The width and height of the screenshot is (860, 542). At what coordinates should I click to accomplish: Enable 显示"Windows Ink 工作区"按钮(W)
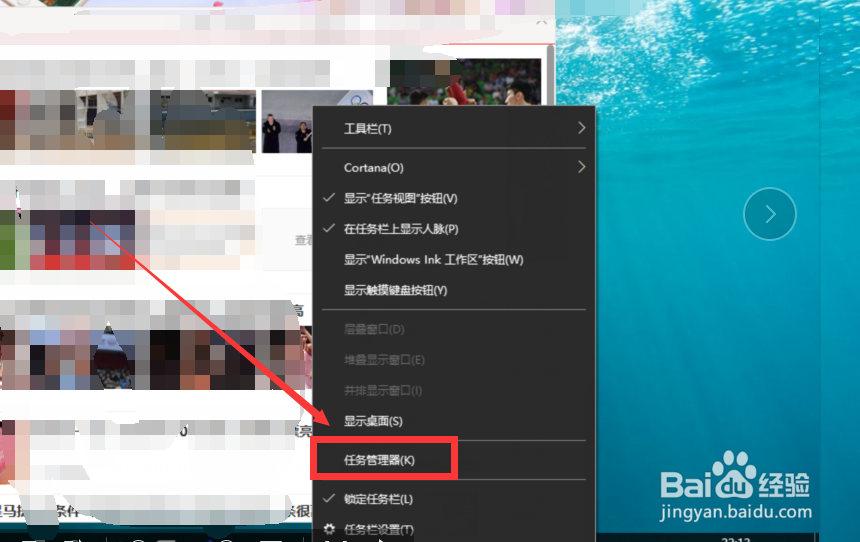pos(454,259)
